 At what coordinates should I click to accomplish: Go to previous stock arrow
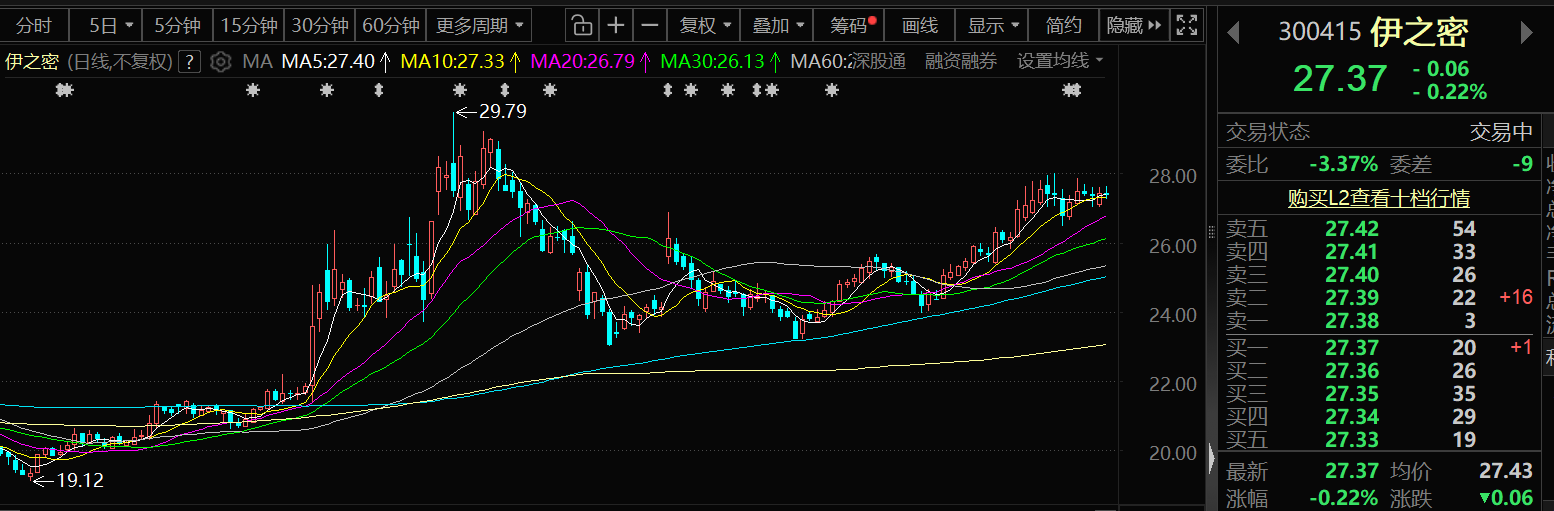click(1233, 33)
